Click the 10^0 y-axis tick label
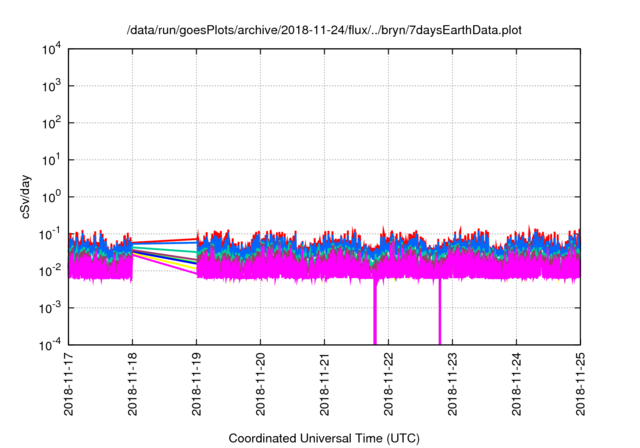 pos(52,197)
